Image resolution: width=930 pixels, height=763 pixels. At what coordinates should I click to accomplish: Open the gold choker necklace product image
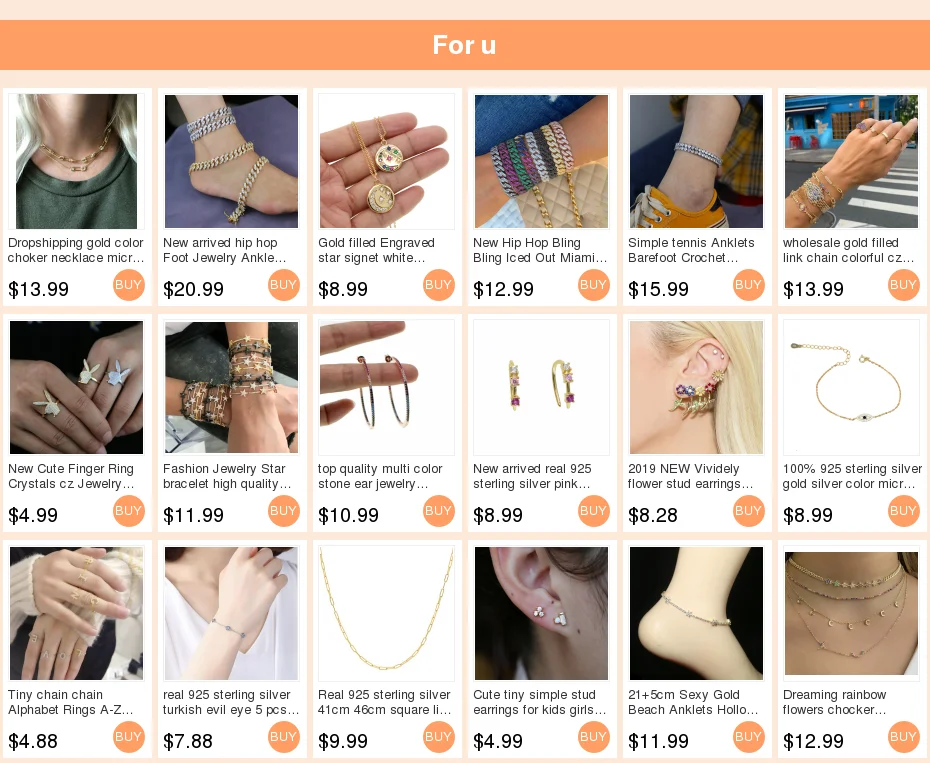pyautogui.click(x=77, y=161)
